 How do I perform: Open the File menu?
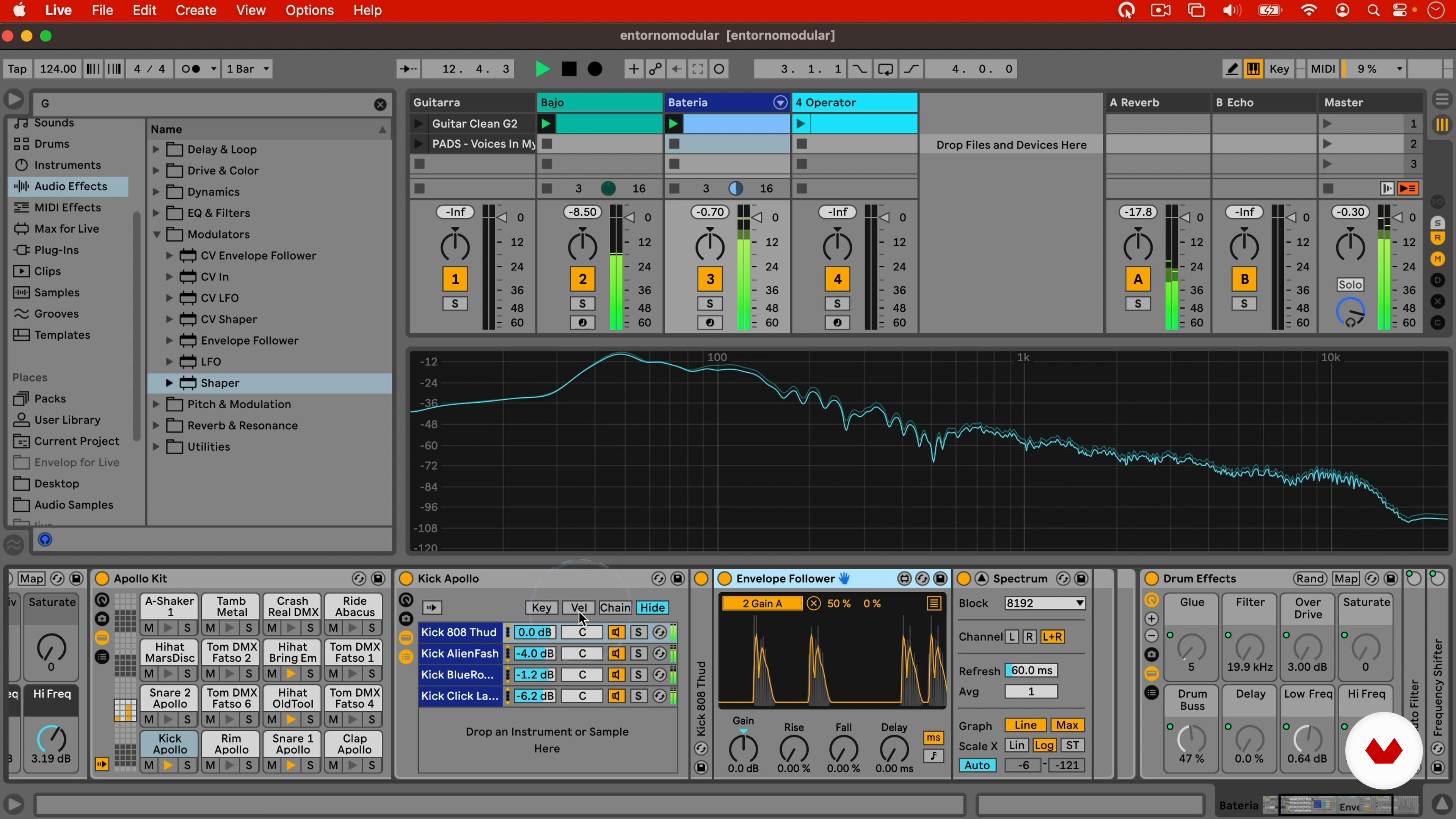point(102,10)
